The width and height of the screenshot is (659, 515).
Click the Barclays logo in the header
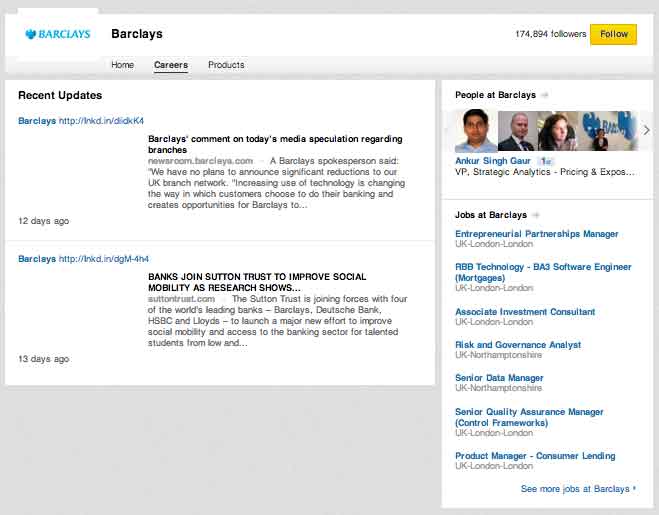58,34
